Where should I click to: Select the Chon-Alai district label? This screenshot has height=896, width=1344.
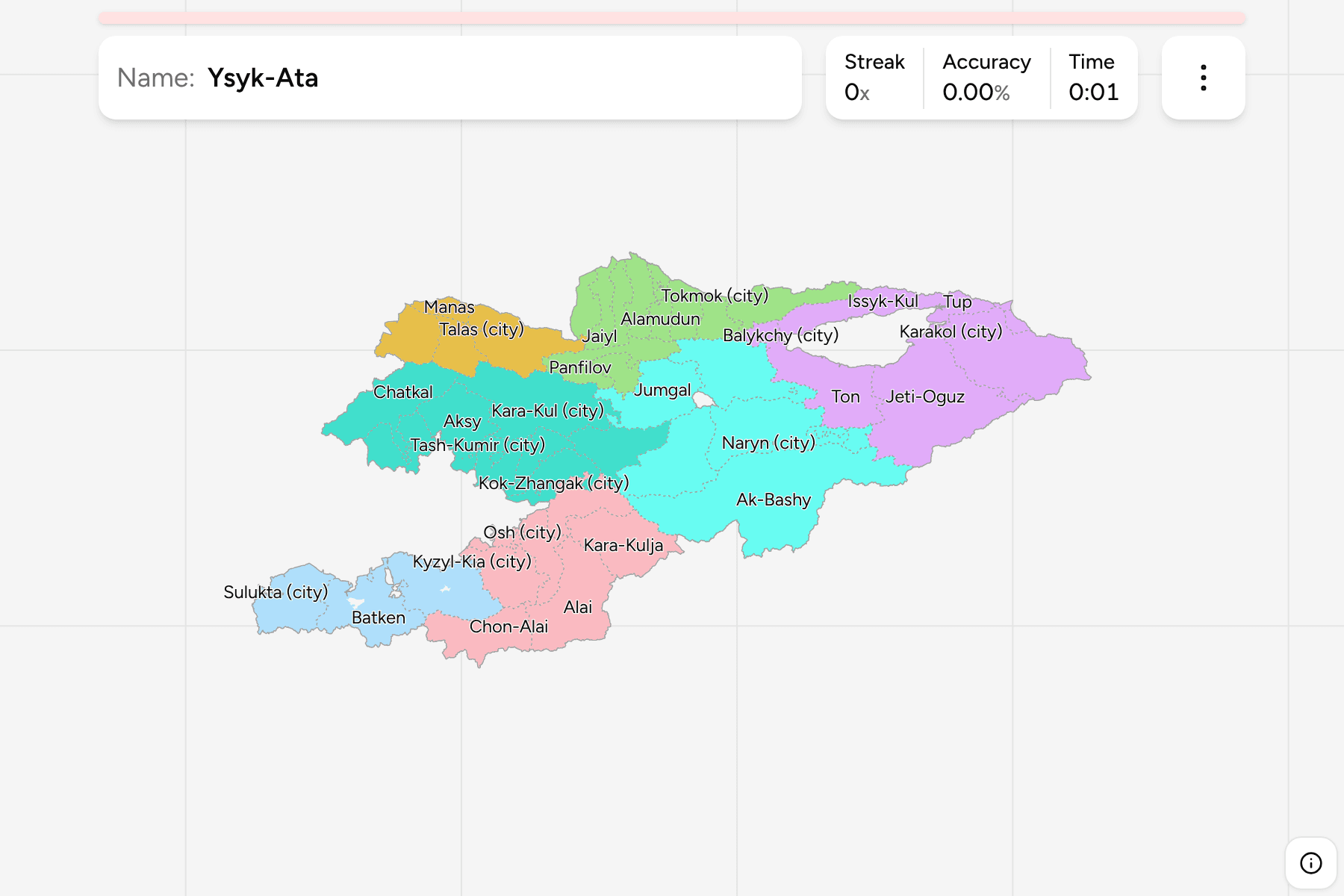point(508,626)
